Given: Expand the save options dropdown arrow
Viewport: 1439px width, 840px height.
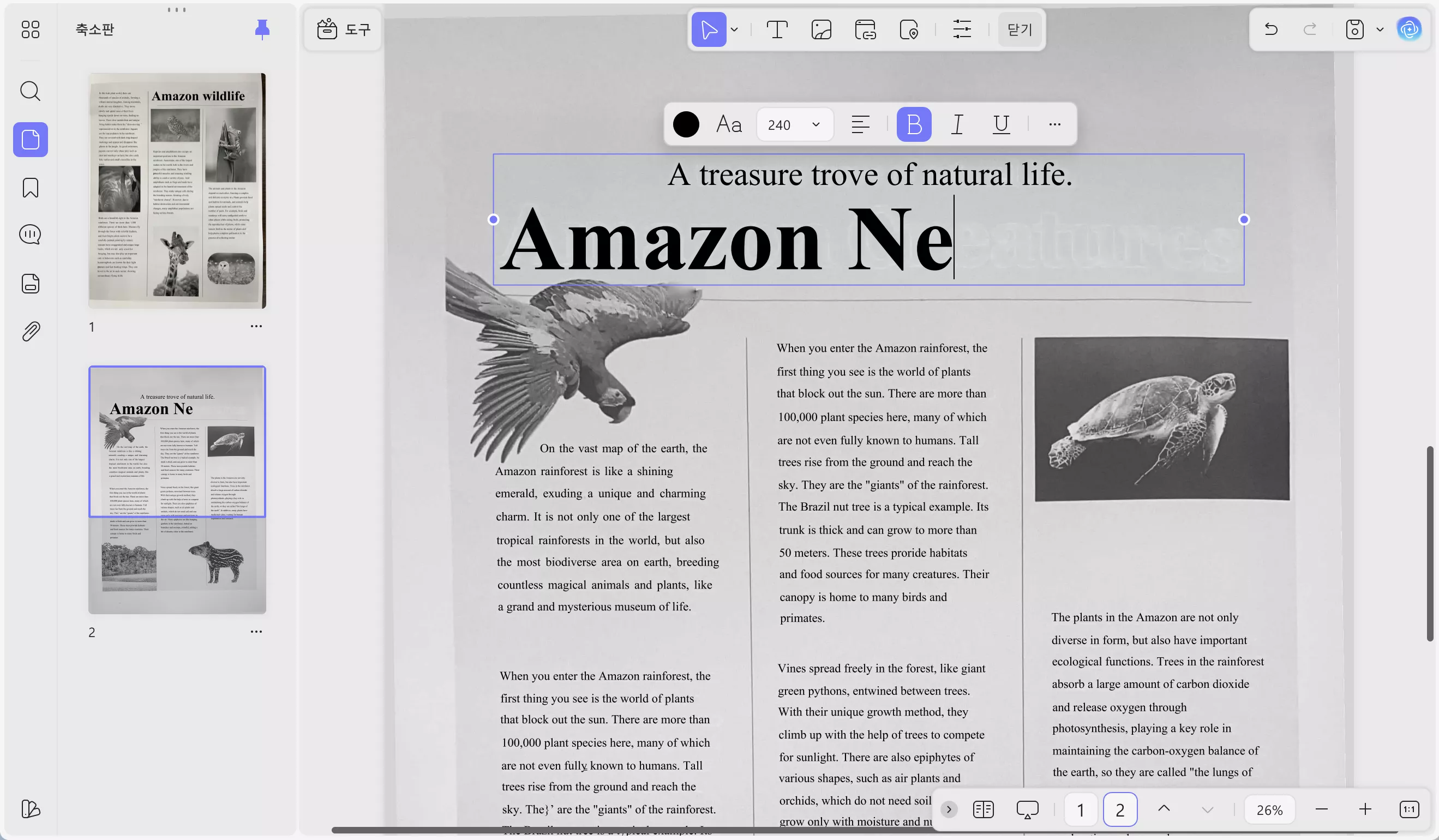Looking at the screenshot, I should click(x=1380, y=29).
